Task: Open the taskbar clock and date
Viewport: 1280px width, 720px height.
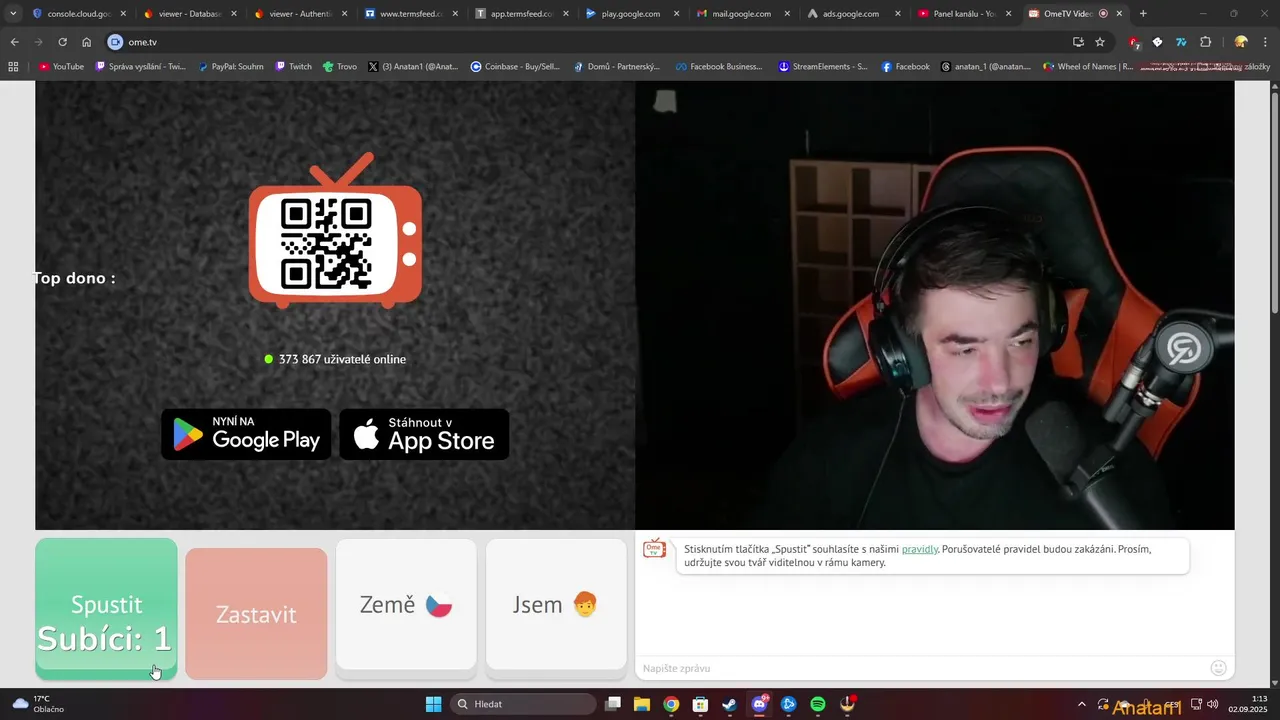Action: click(1250, 704)
